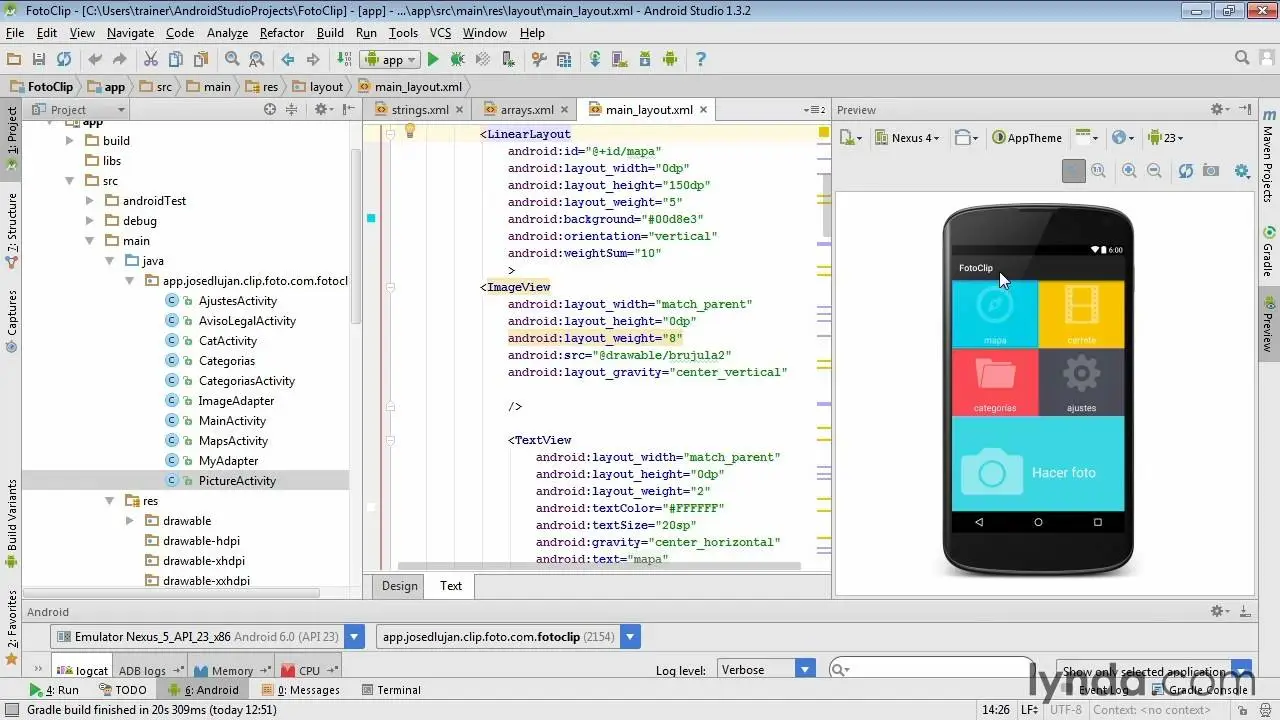The height and width of the screenshot is (720, 1280).
Task: Open the Refactor menu
Action: (281, 33)
